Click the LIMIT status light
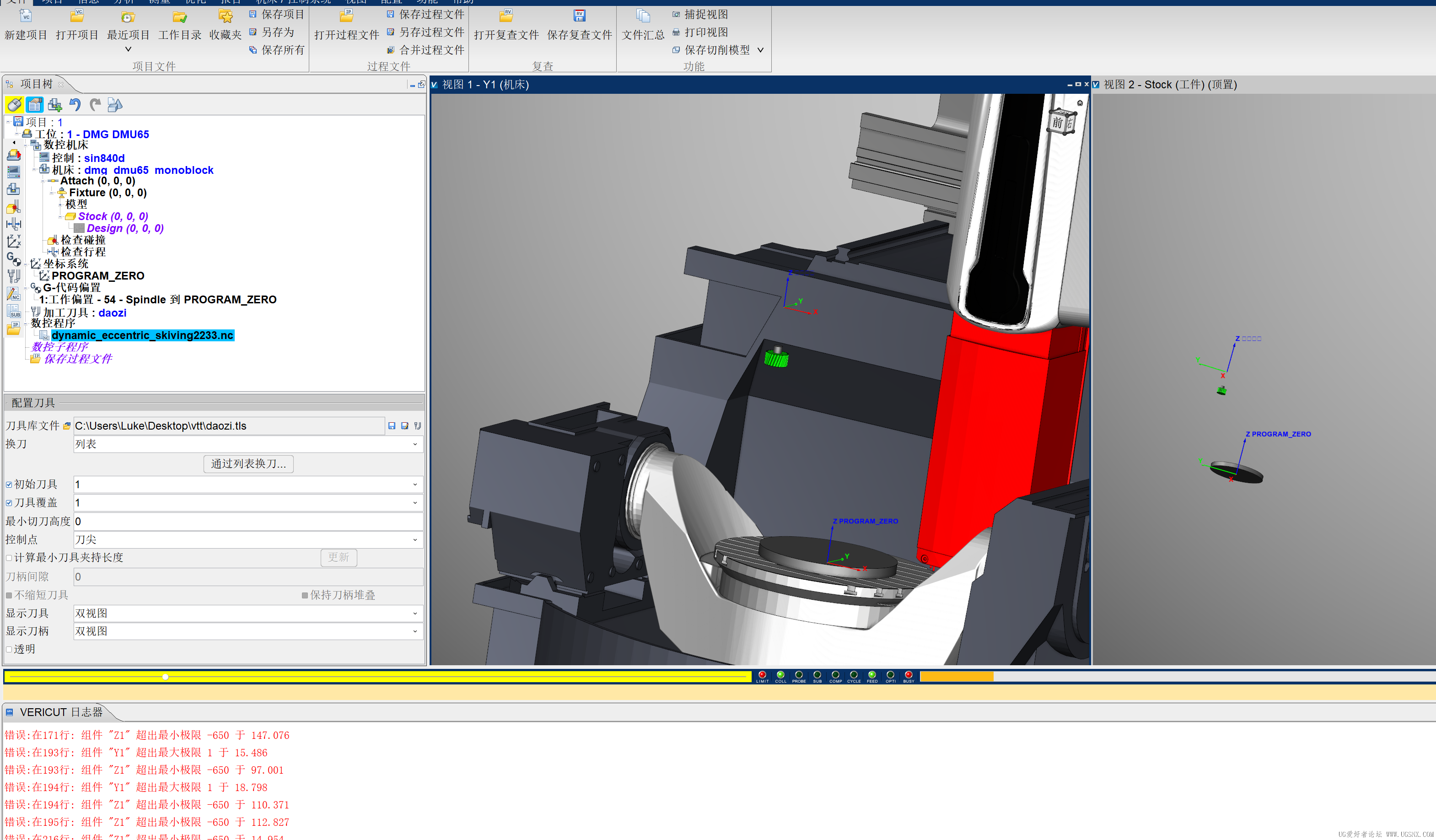Viewport: 1436px width, 840px height. click(762, 675)
